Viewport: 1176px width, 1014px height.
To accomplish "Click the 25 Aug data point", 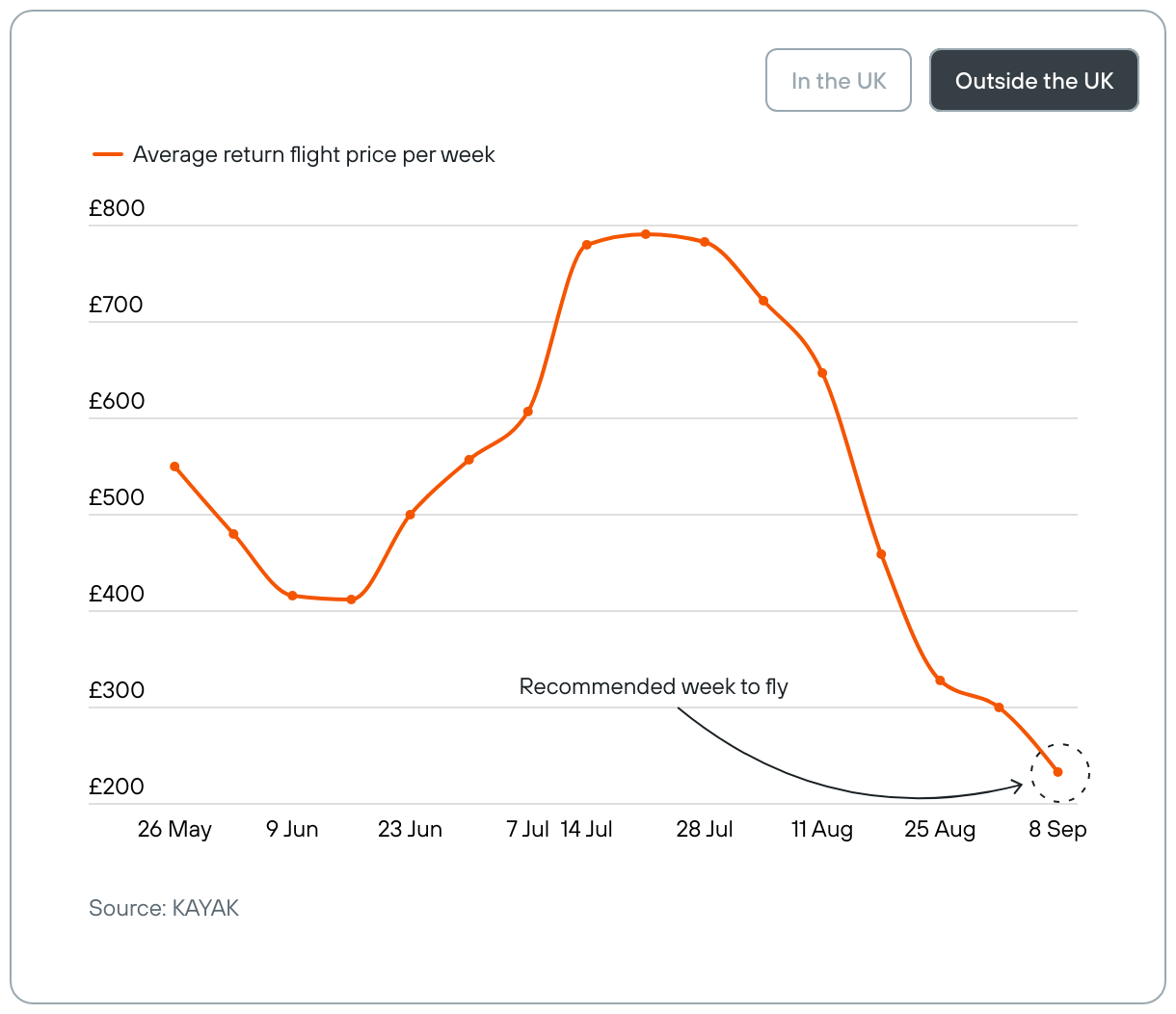I will 940,680.
